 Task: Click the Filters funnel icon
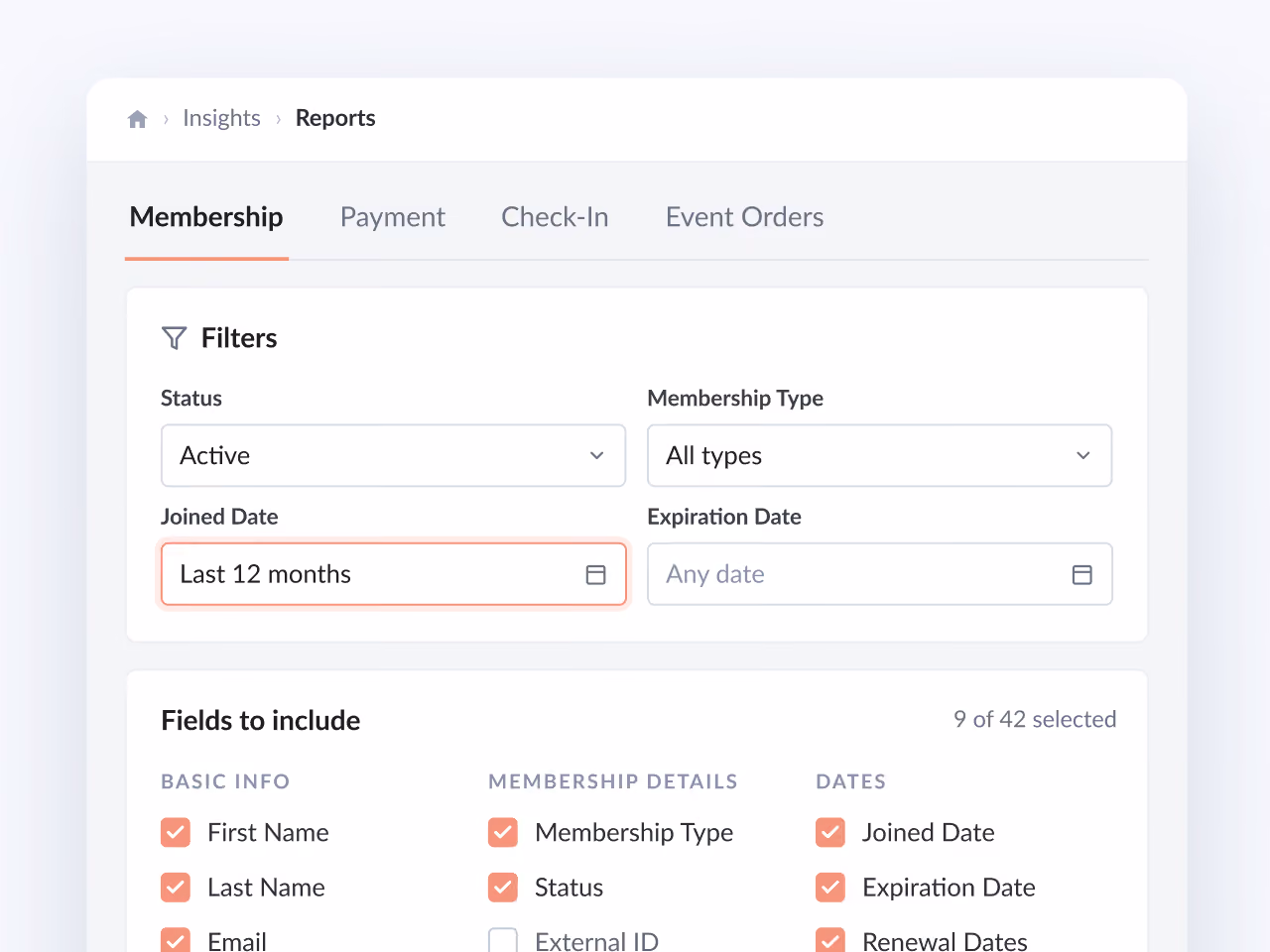174,338
